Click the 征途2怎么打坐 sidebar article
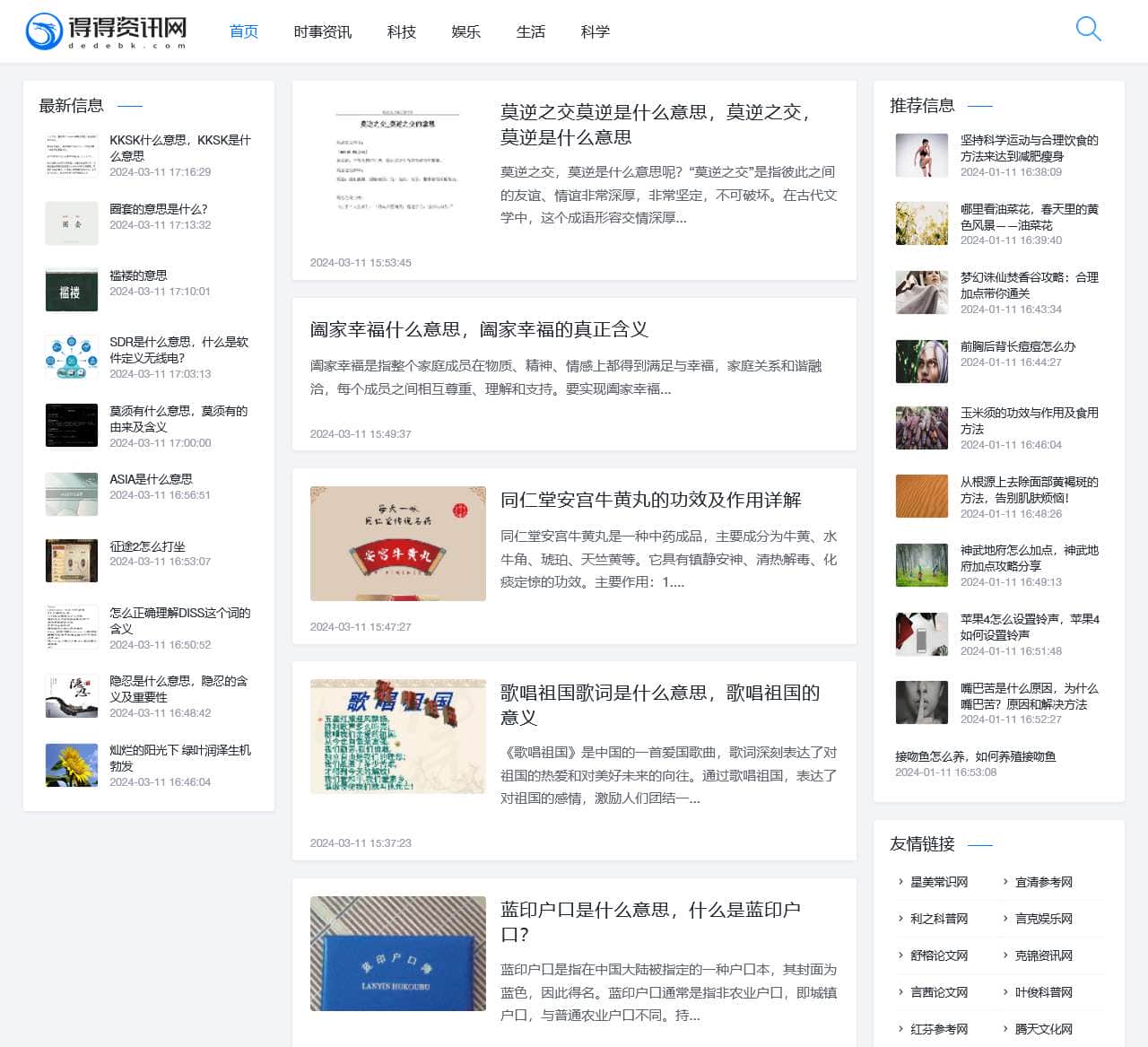Screen dimensions: 1148x1047 point(147,545)
